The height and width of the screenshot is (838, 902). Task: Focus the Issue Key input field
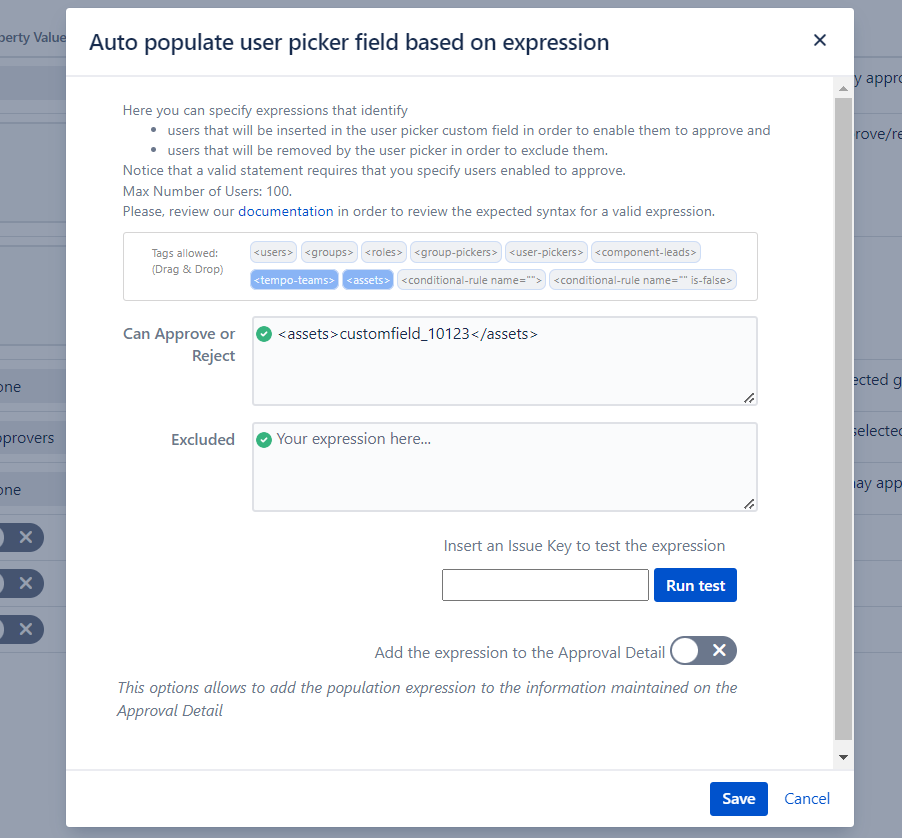(545, 585)
